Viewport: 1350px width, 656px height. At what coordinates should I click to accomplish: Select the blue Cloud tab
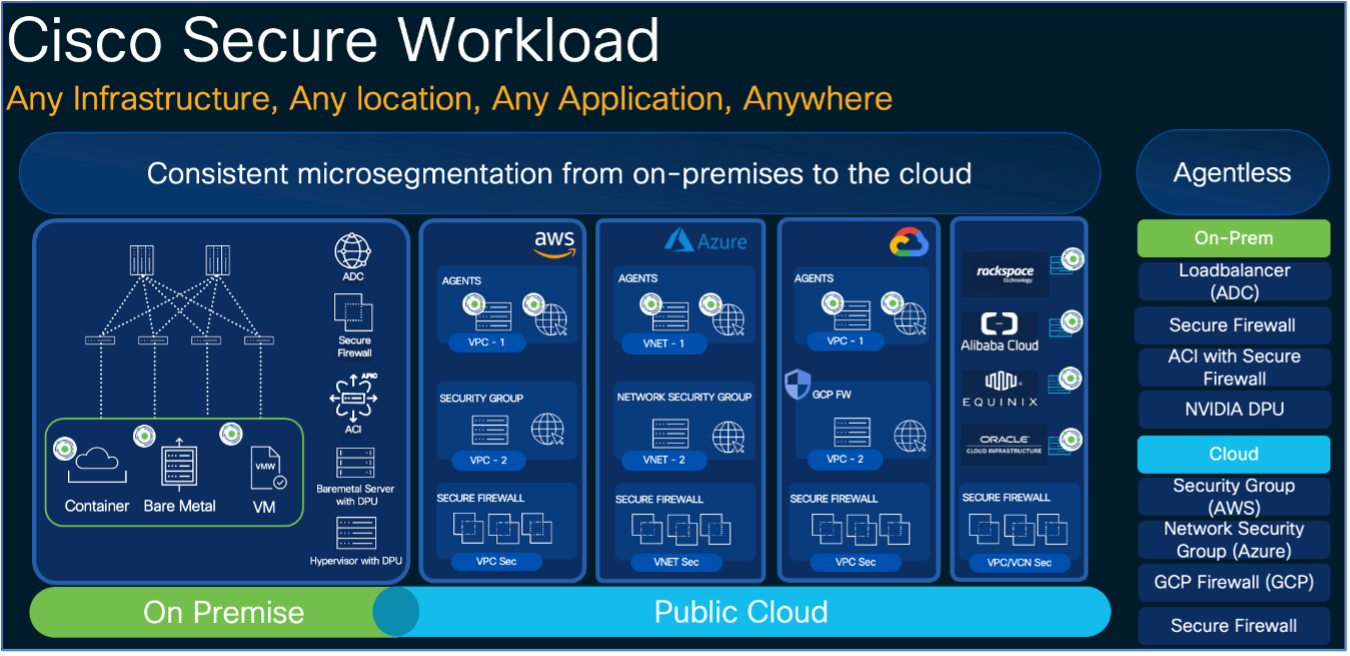click(1233, 454)
